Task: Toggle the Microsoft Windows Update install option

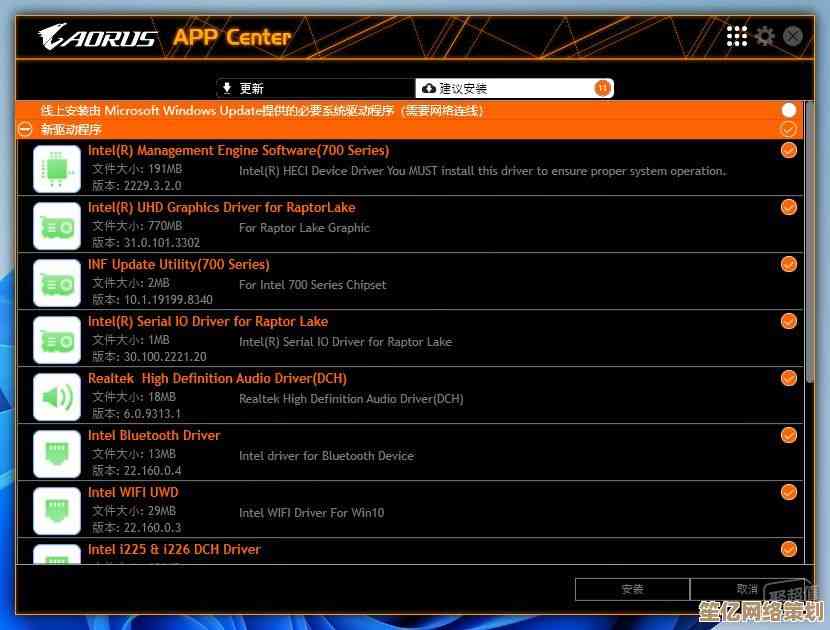Action: (789, 110)
